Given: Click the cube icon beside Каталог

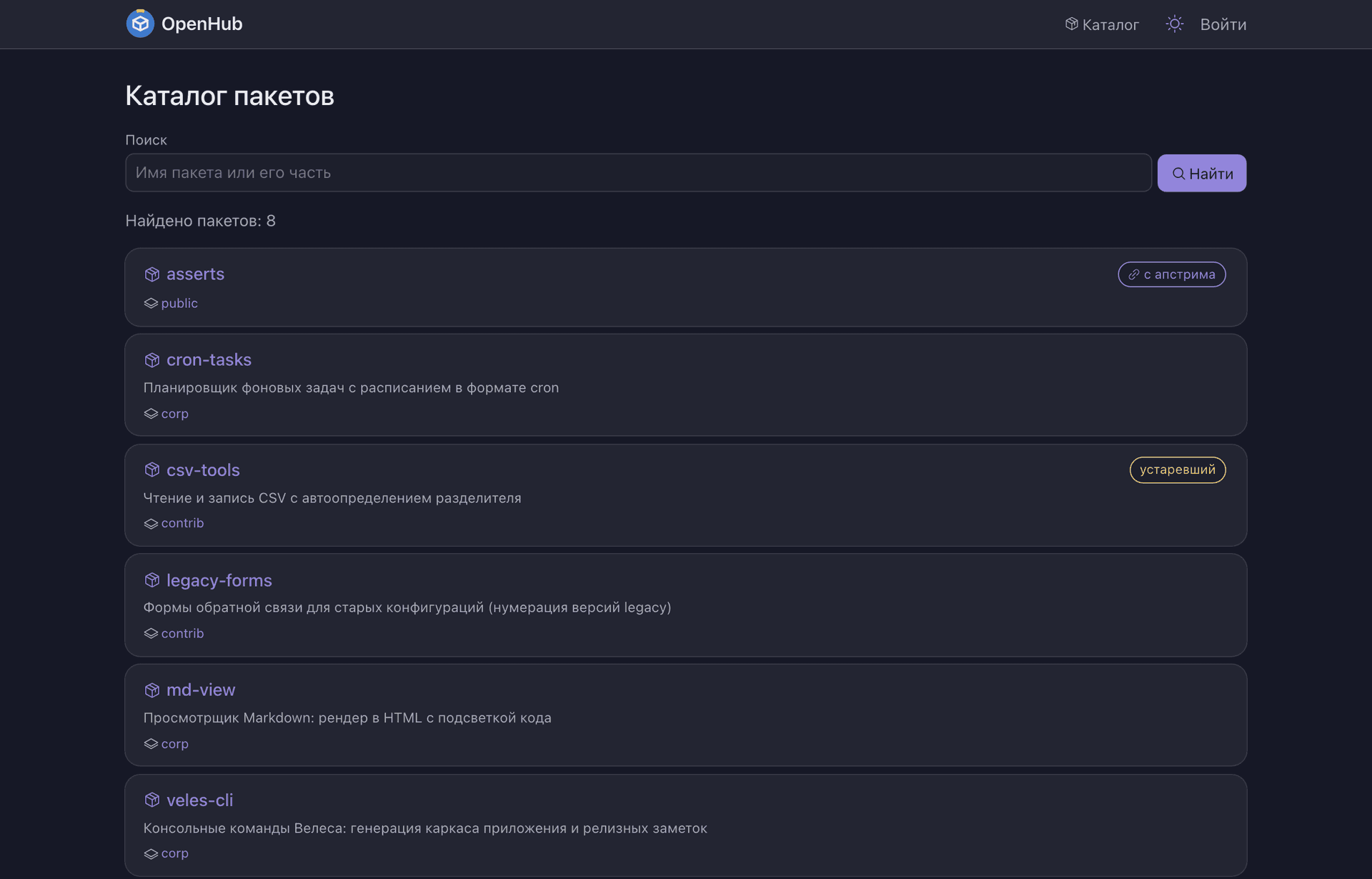Looking at the screenshot, I should point(1071,24).
